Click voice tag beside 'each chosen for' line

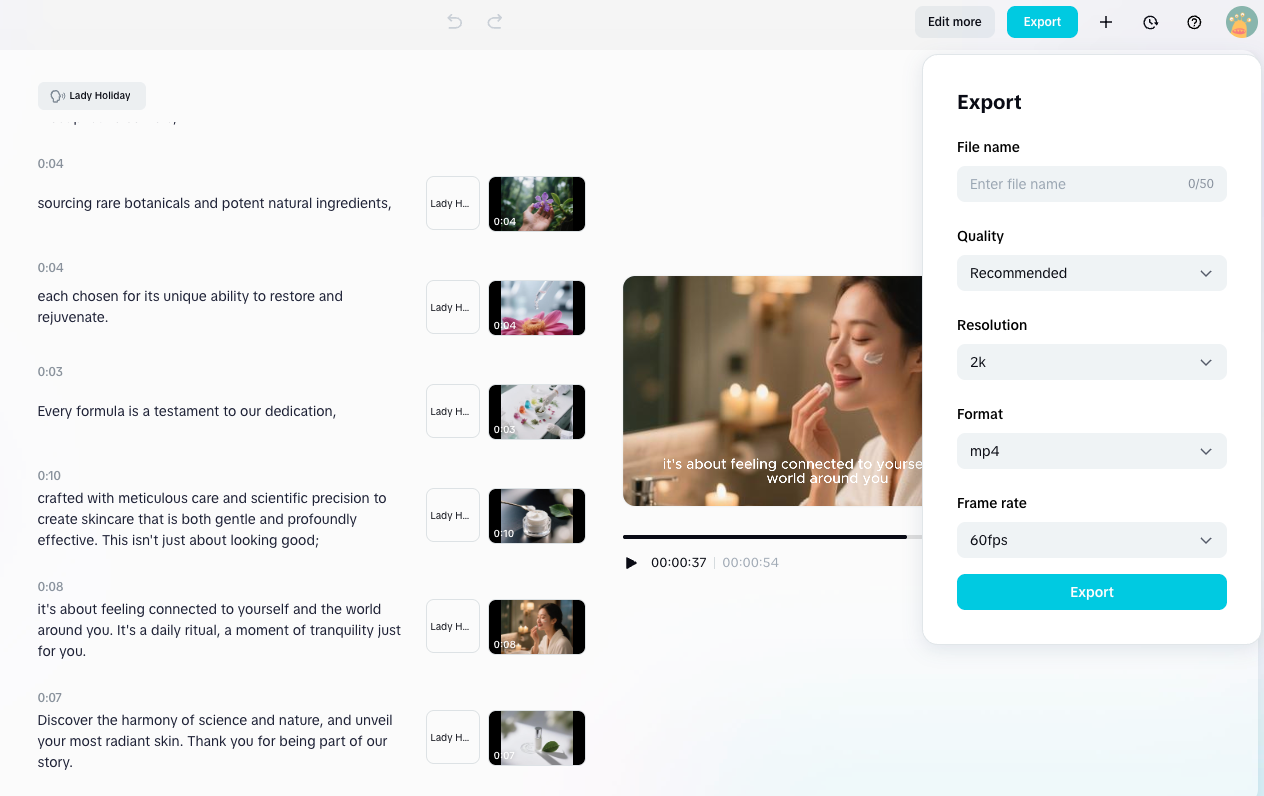pos(453,307)
